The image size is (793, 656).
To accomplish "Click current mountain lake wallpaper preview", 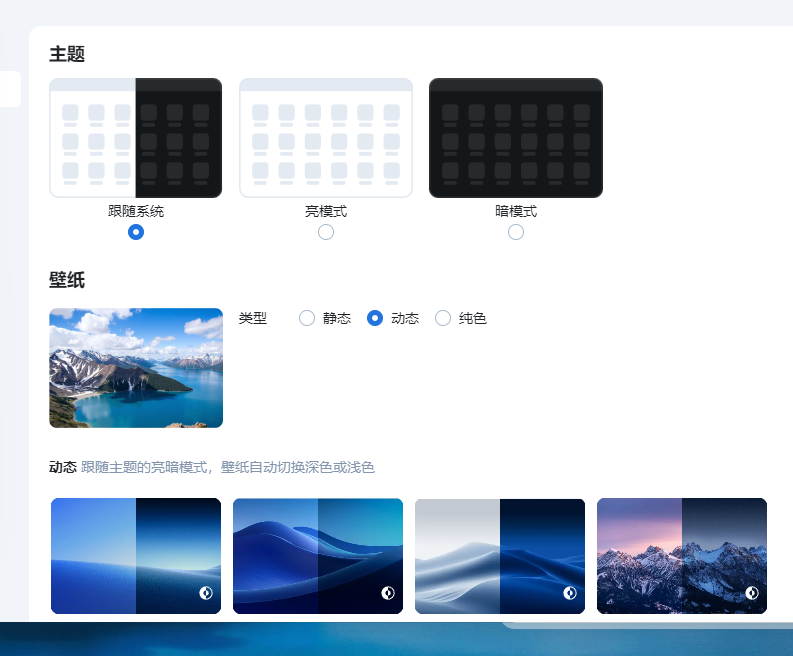I will click(x=136, y=368).
